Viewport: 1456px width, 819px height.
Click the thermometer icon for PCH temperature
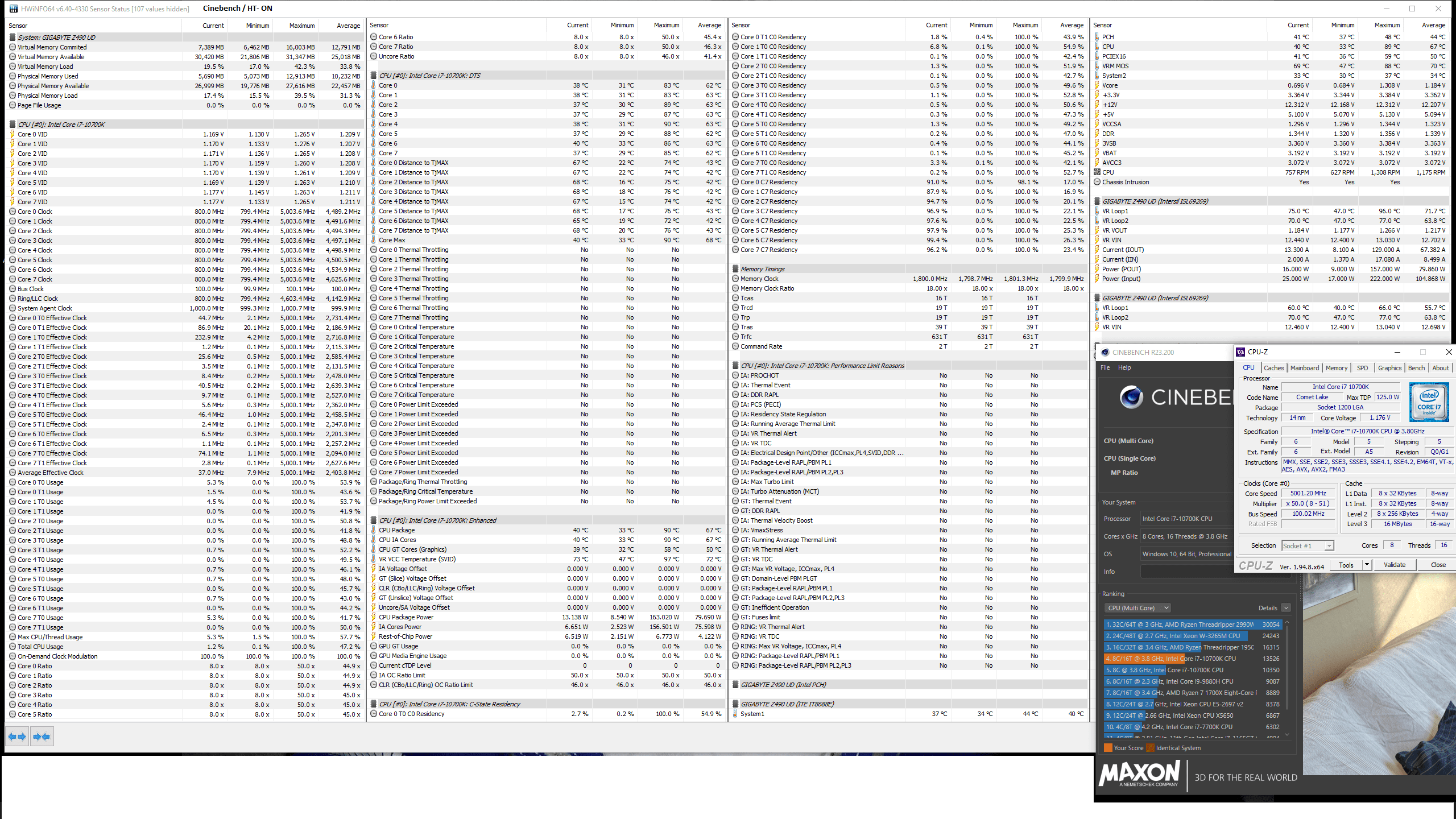coord(1097,37)
